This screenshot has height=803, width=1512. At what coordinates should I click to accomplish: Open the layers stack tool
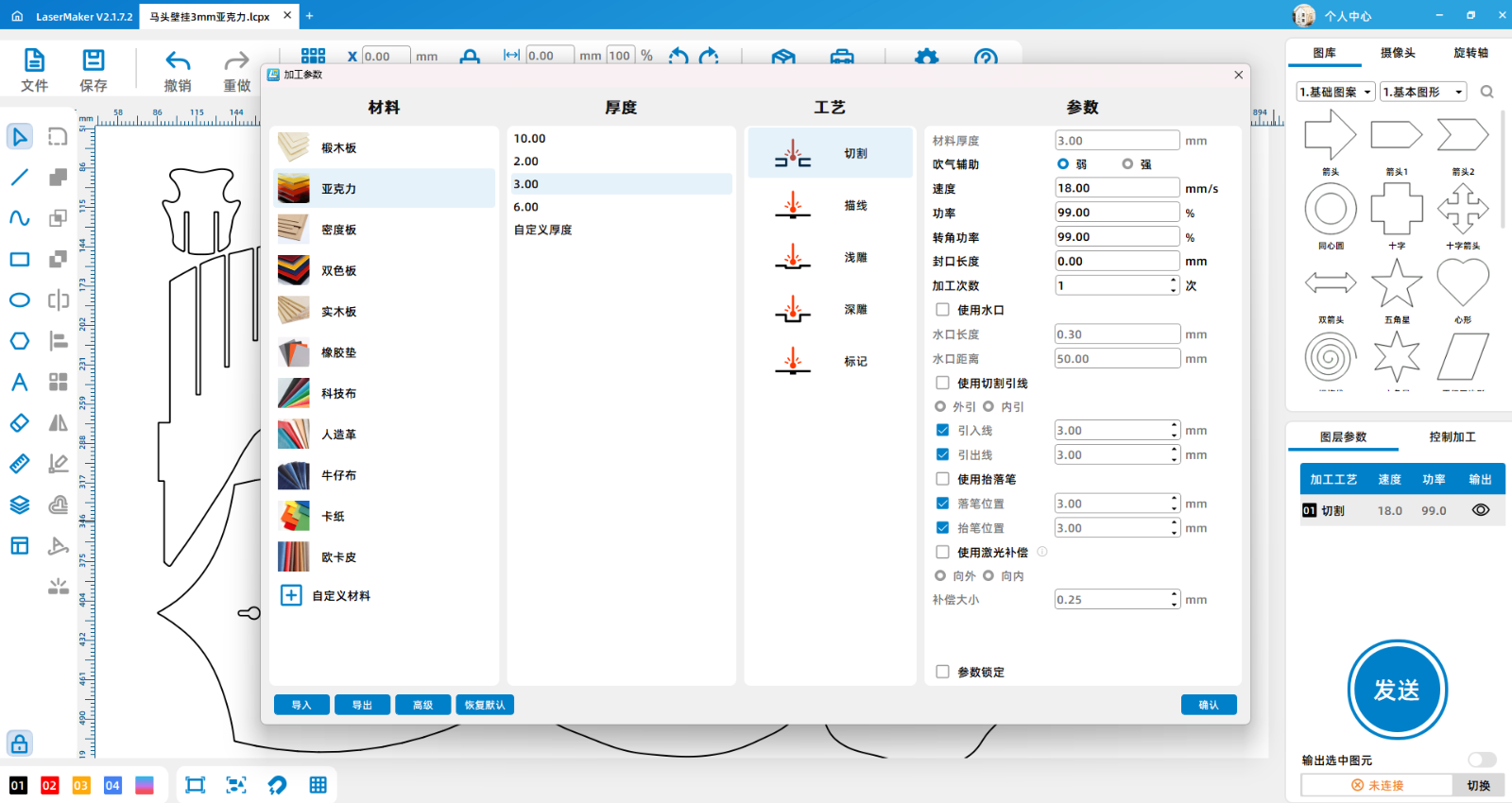(x=19, y=504)
